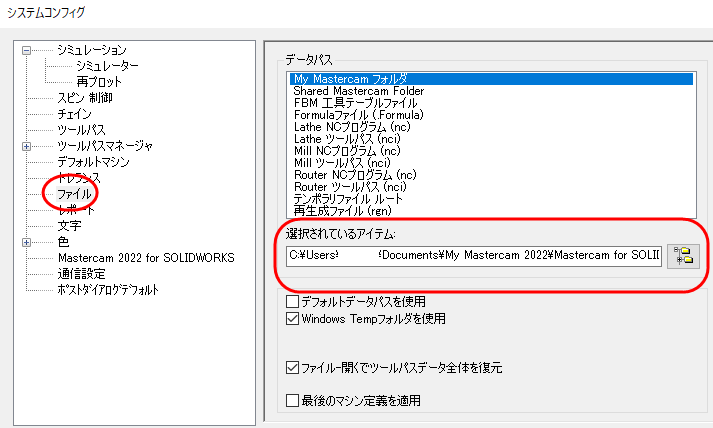The image size is (713, 428).
Task: Expand the ツールパスマネージャ tree node
Action: point(26,146)
